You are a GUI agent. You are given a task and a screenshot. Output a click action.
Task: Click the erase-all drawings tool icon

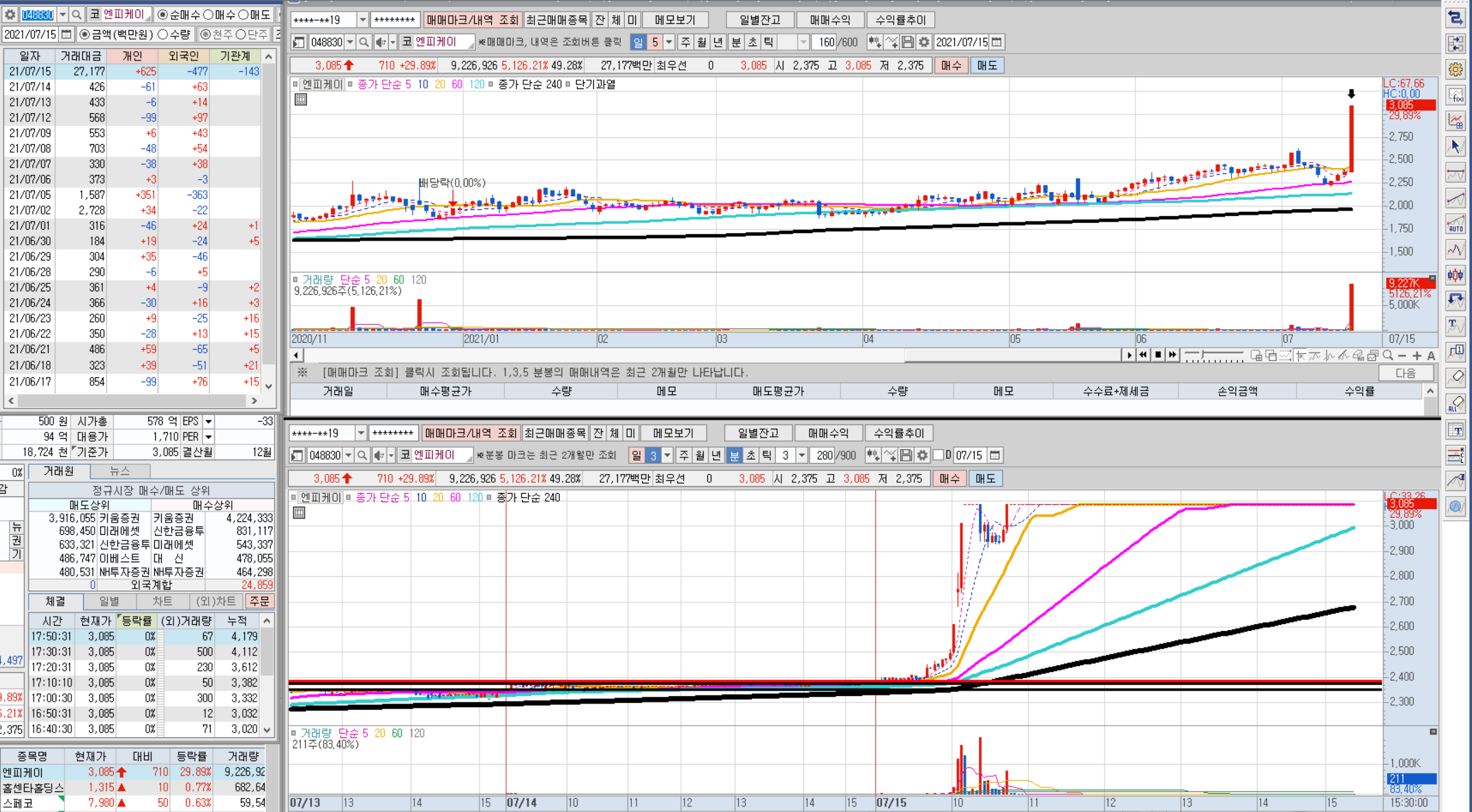(x=1456, y=404)
